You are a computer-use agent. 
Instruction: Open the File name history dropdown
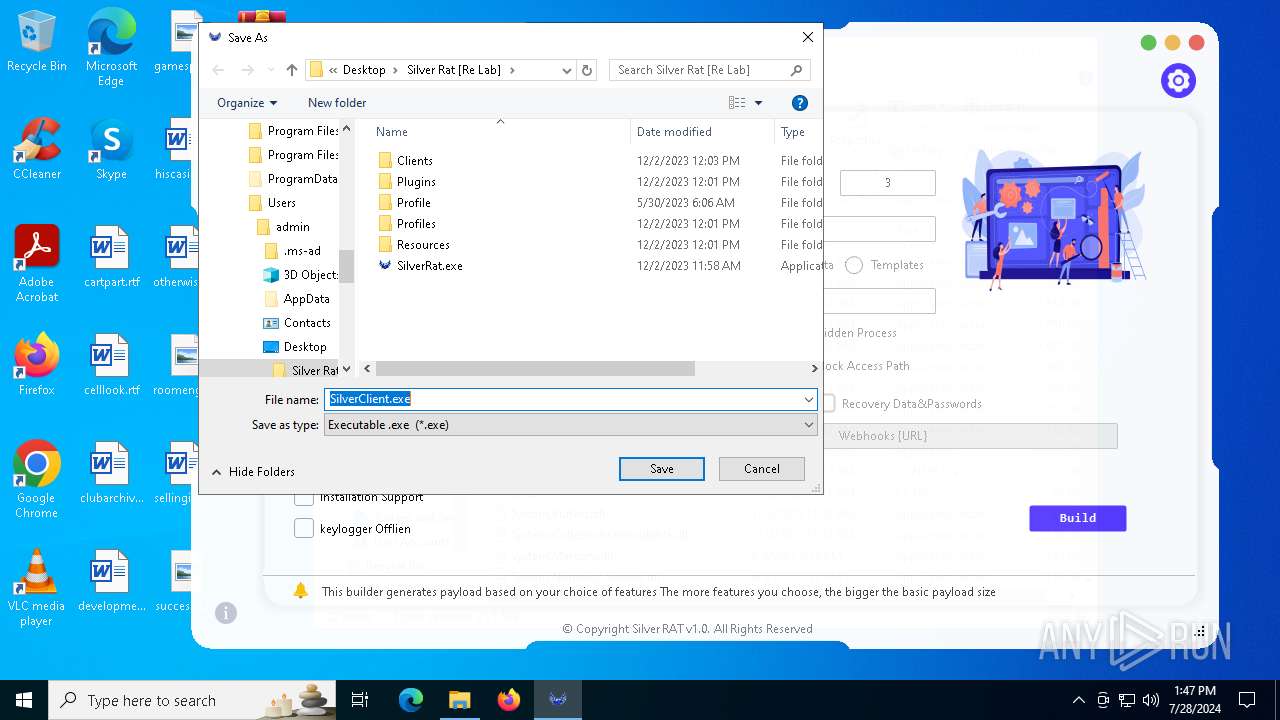coord(808,399)
